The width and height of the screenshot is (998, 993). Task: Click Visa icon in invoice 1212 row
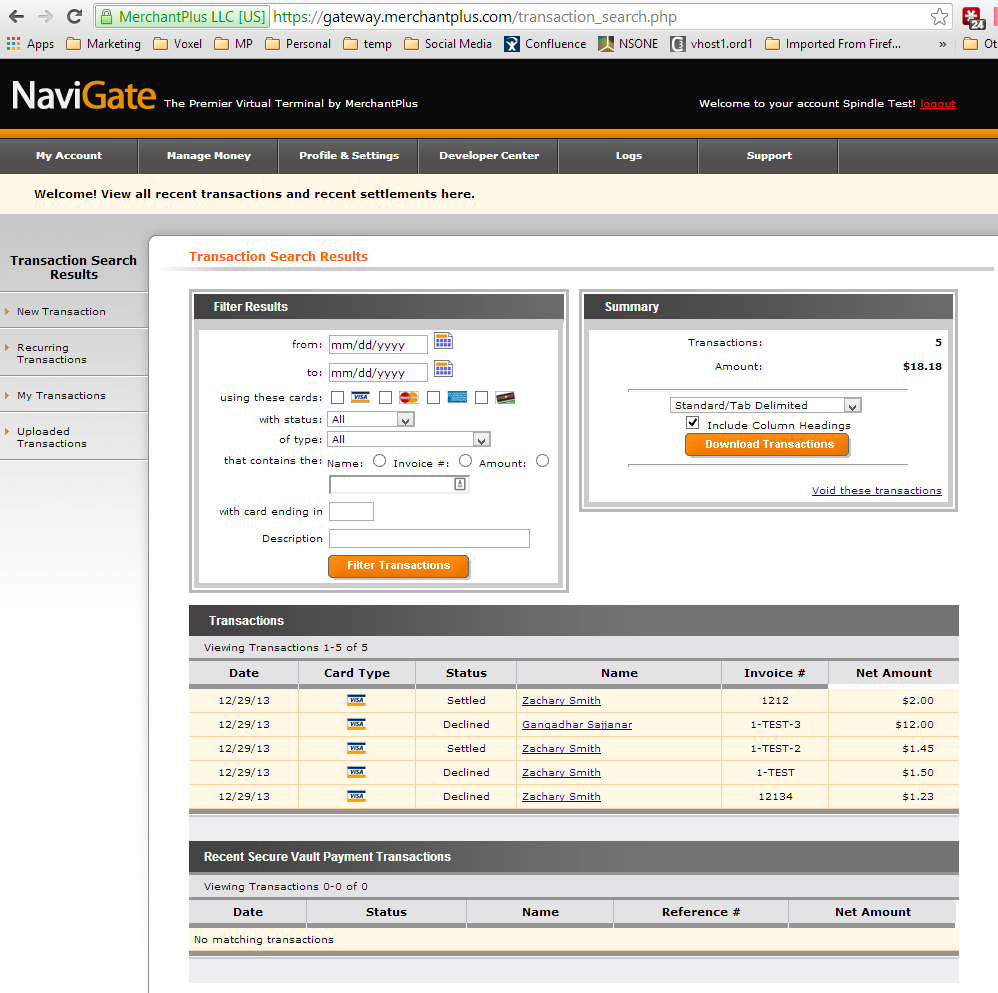click(356, 700)
